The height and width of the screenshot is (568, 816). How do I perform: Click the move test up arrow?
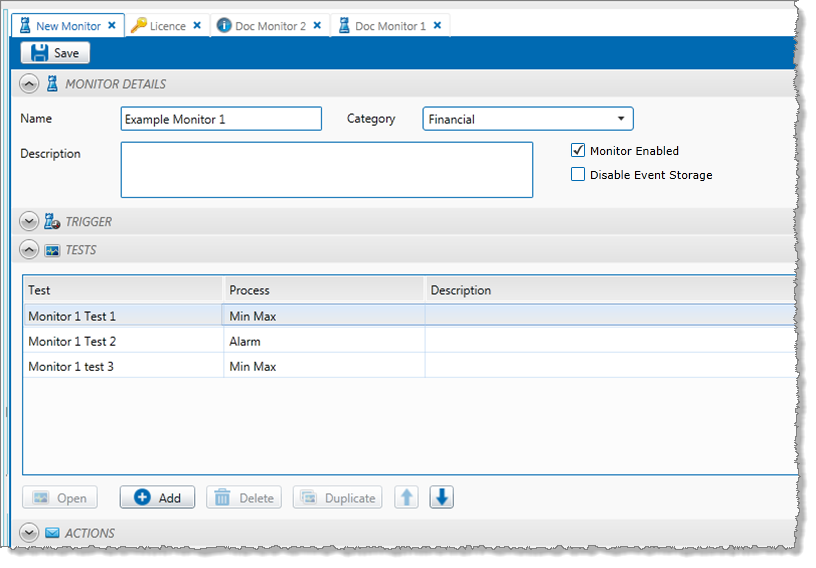pyautogui.click(x=406, y=497)
